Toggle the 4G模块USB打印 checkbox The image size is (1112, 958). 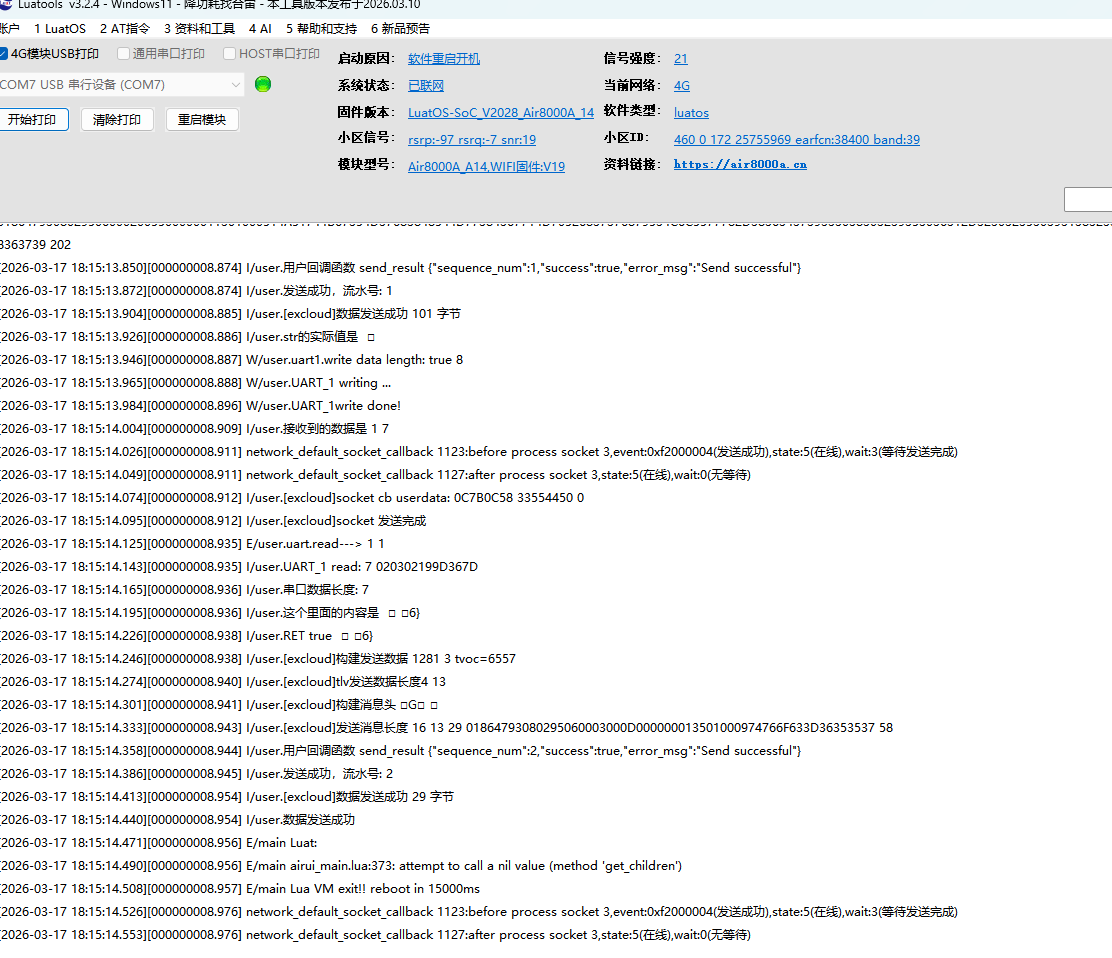[x=3, y=54]
